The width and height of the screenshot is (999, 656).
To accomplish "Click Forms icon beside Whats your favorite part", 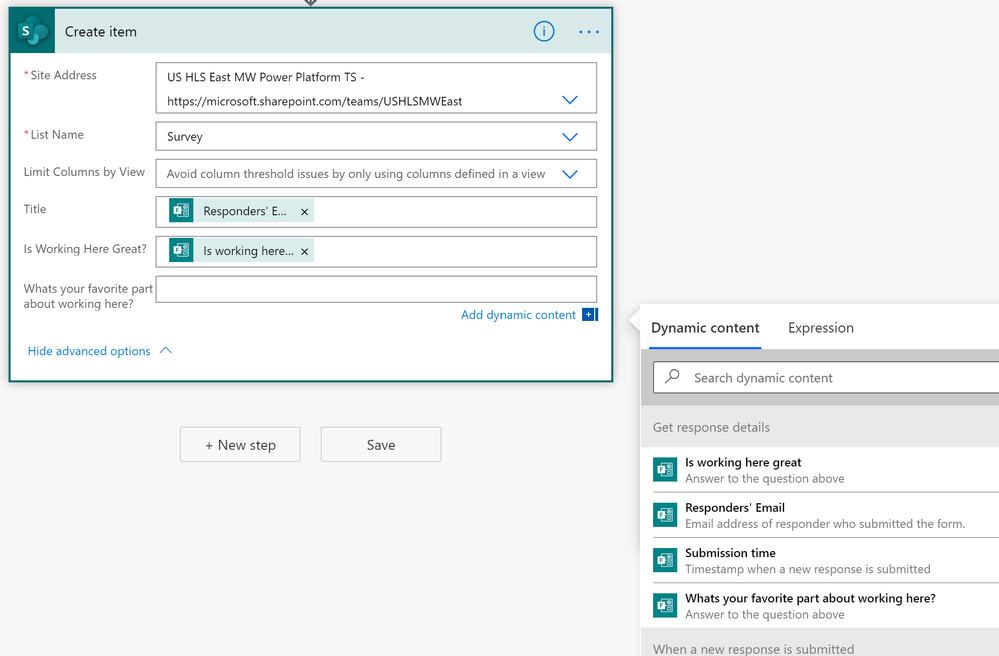I will (665, 606).
